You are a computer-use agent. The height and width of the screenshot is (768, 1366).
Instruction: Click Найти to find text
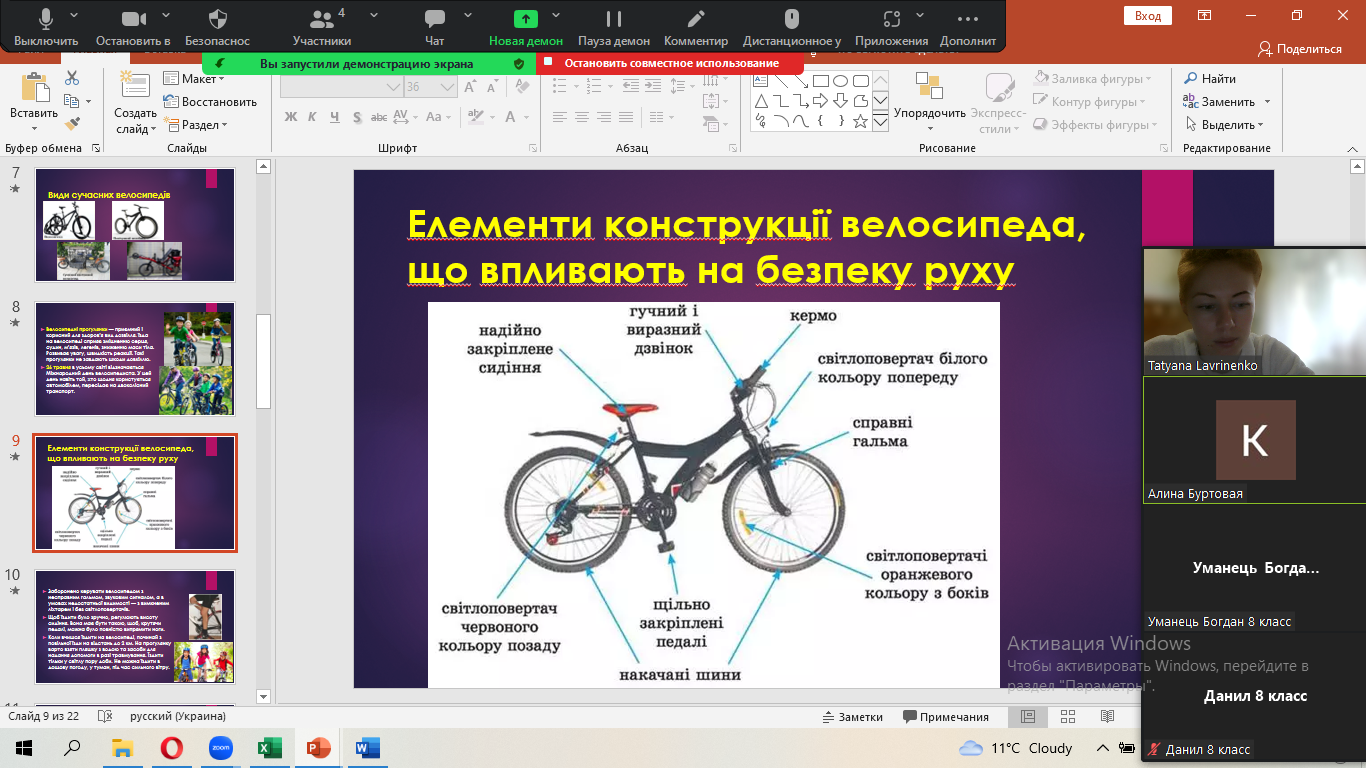coord(1210,78)
